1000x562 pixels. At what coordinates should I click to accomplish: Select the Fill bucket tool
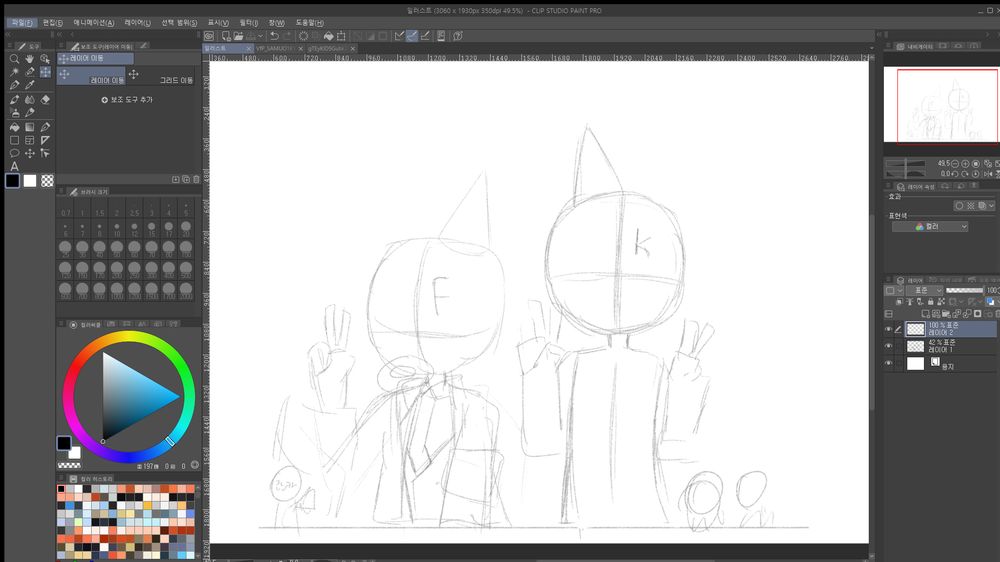coord(14,127)
